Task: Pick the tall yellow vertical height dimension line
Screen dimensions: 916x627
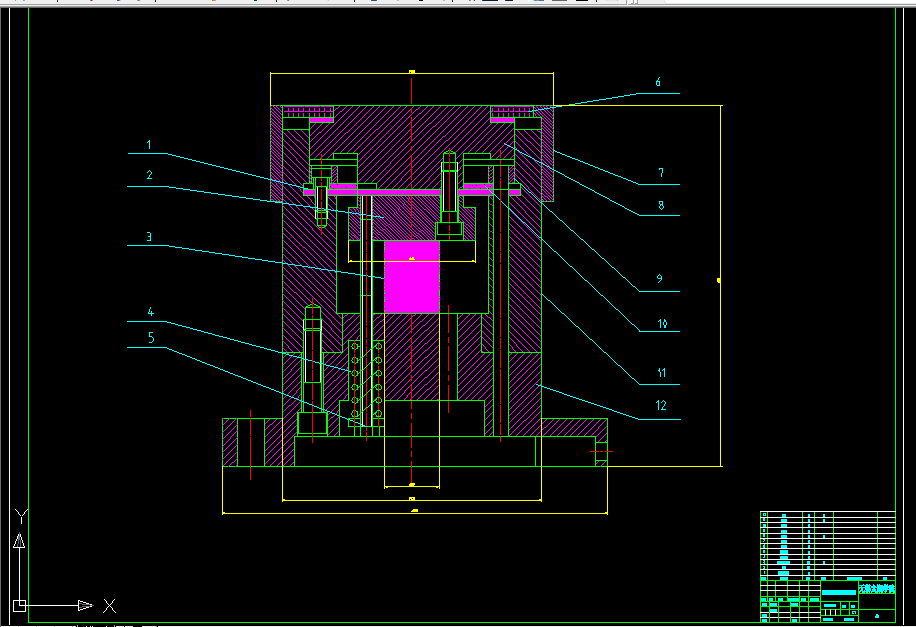Action: 720,286
